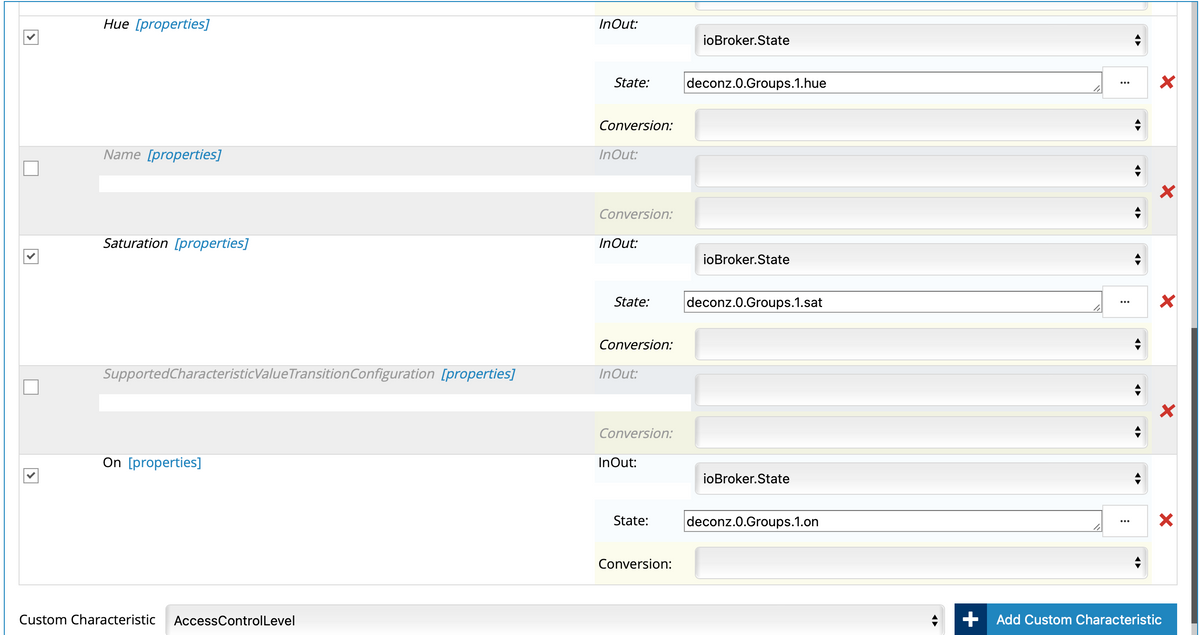
Task: Enable the Name characteristic checkbox
Action: click(31, 168)
